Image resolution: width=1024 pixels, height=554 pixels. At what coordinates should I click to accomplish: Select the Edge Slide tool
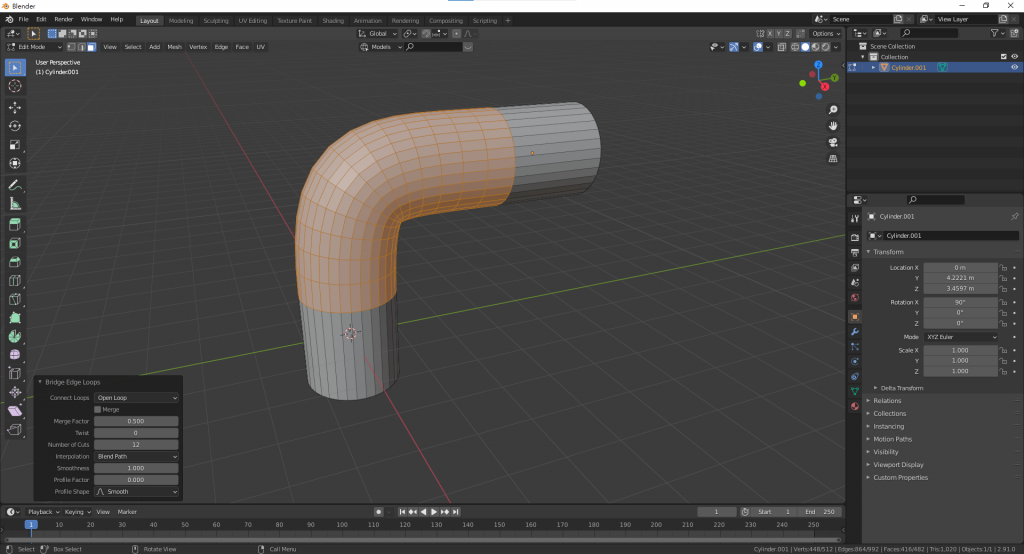tap(15, 374)
